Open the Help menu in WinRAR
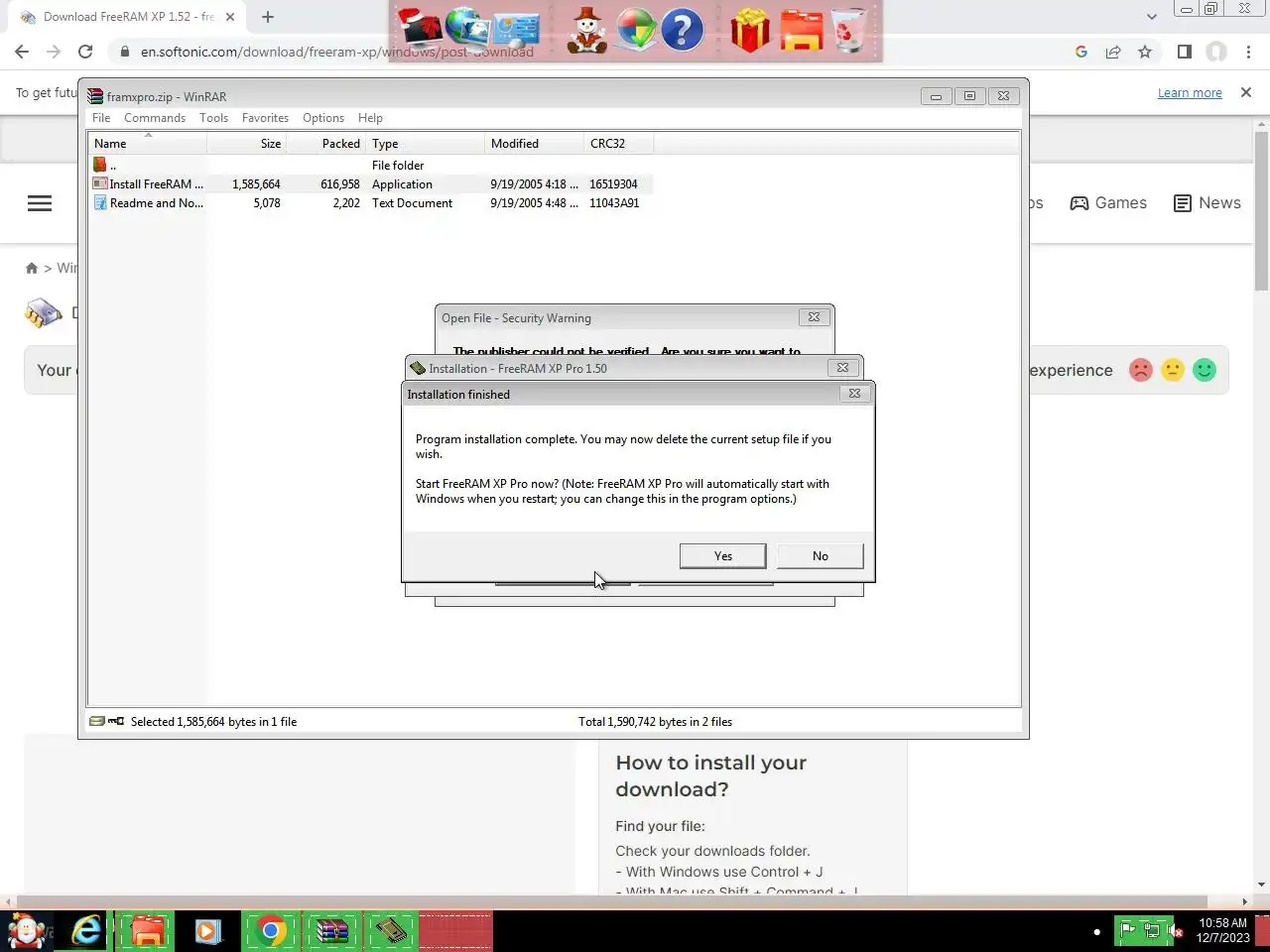Image resolution: width=1270 pixels, height=952 pixels. (x=370, y=118)
